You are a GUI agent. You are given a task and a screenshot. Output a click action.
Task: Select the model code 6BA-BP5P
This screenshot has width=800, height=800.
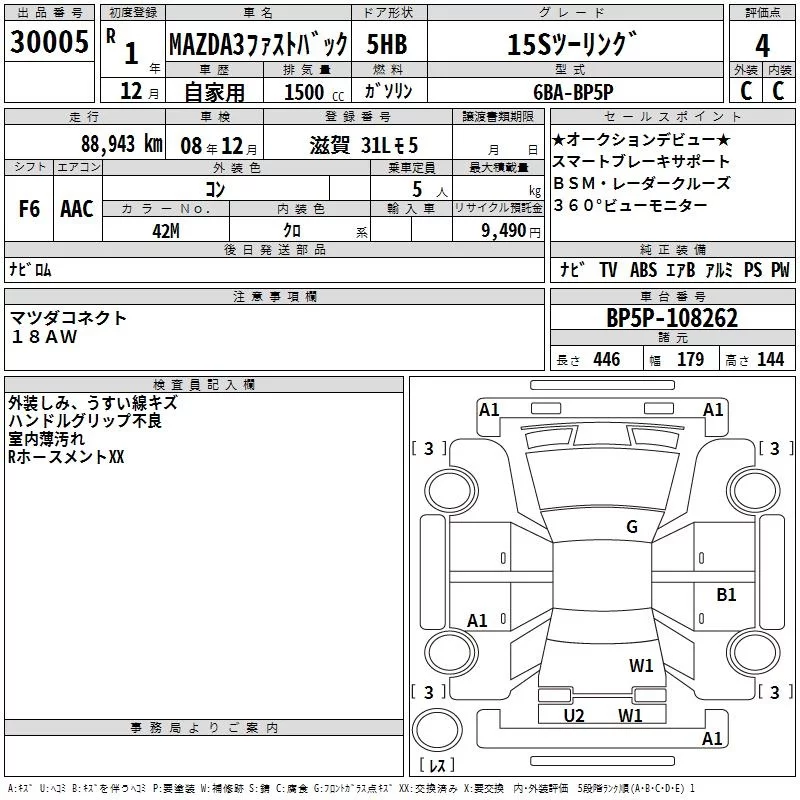[573, 92]
